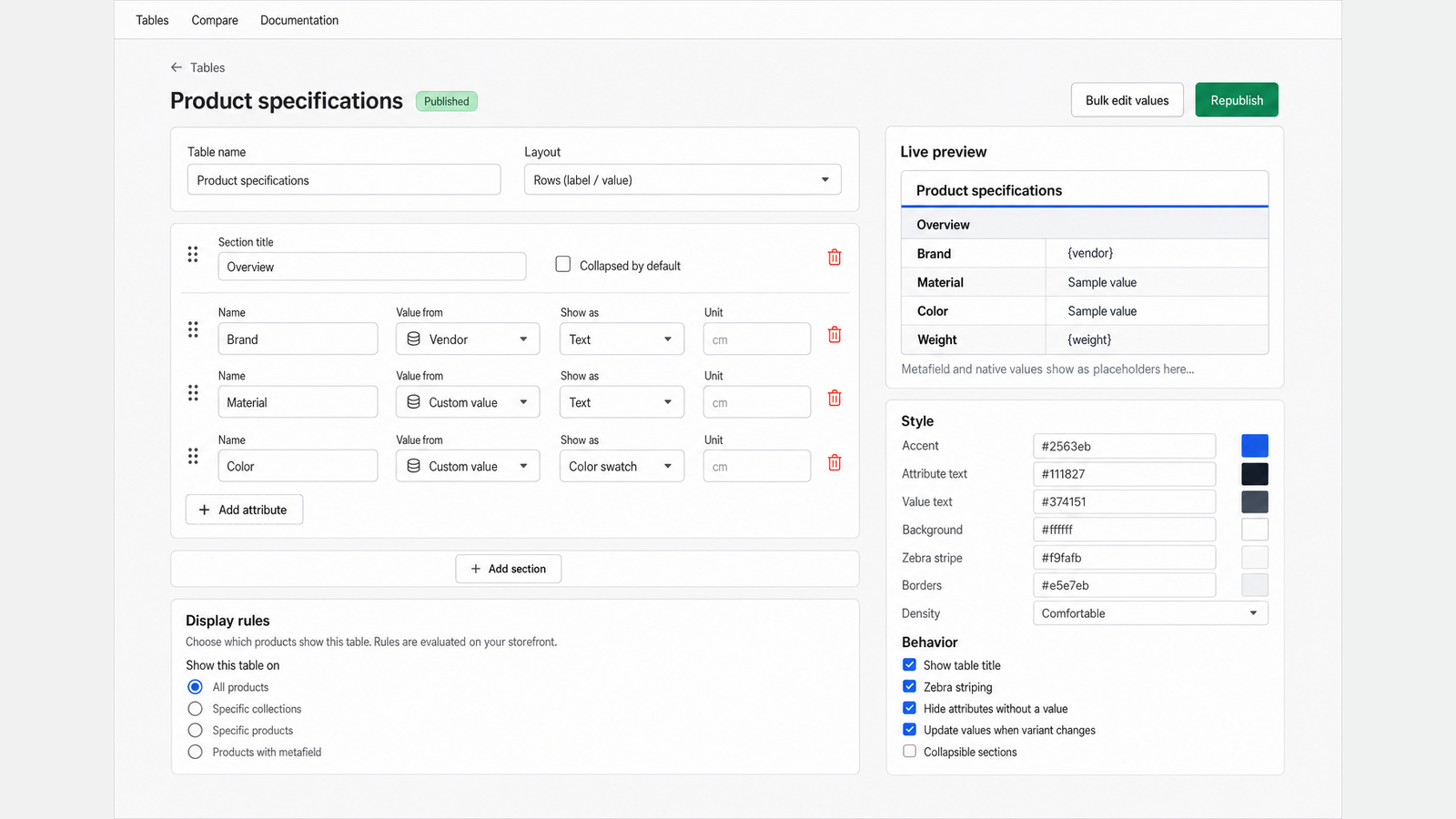Click the back arrow next to Tables

pyautogui.click(x=177, y=67)
